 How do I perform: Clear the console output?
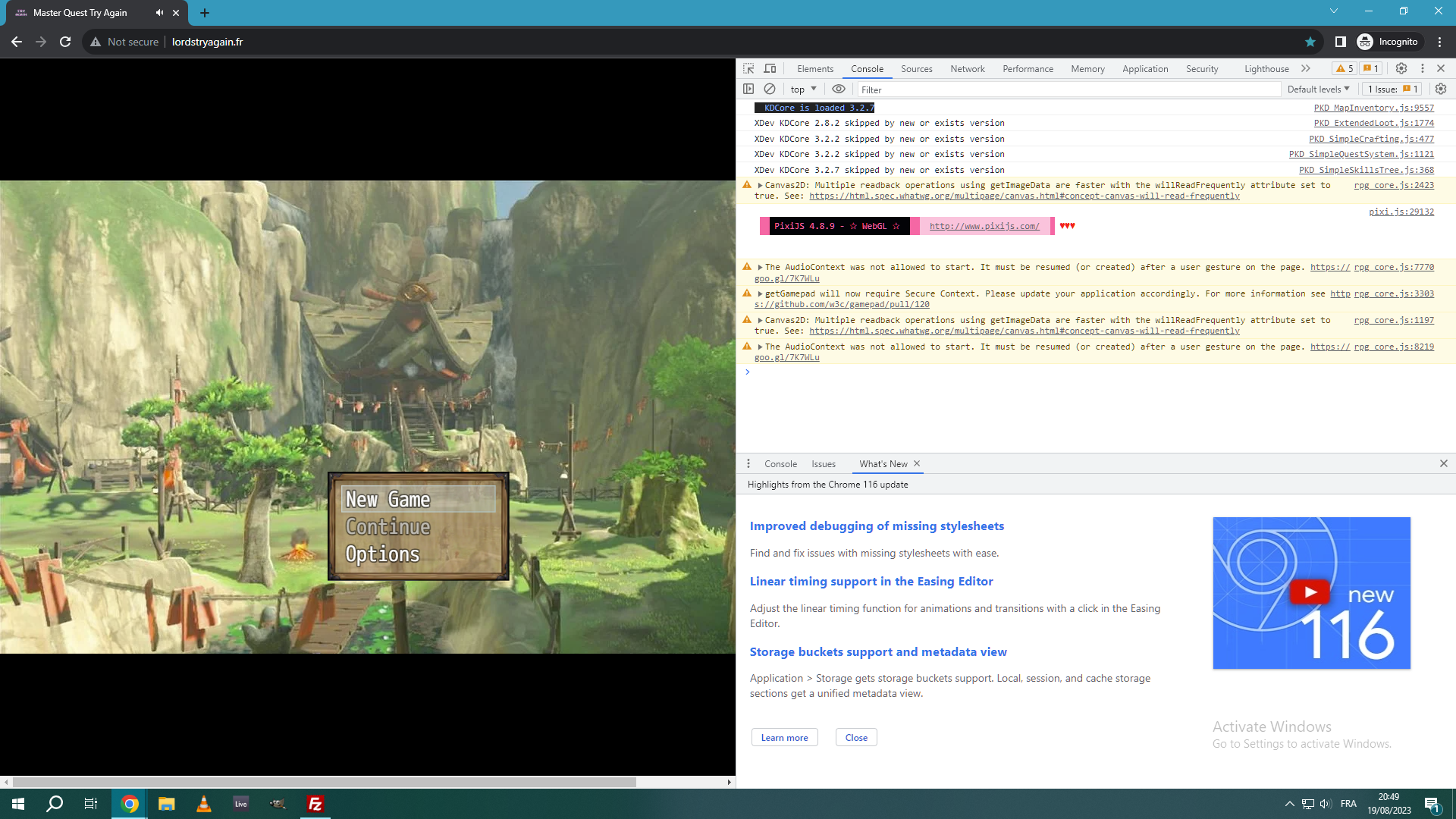[770, 89]
